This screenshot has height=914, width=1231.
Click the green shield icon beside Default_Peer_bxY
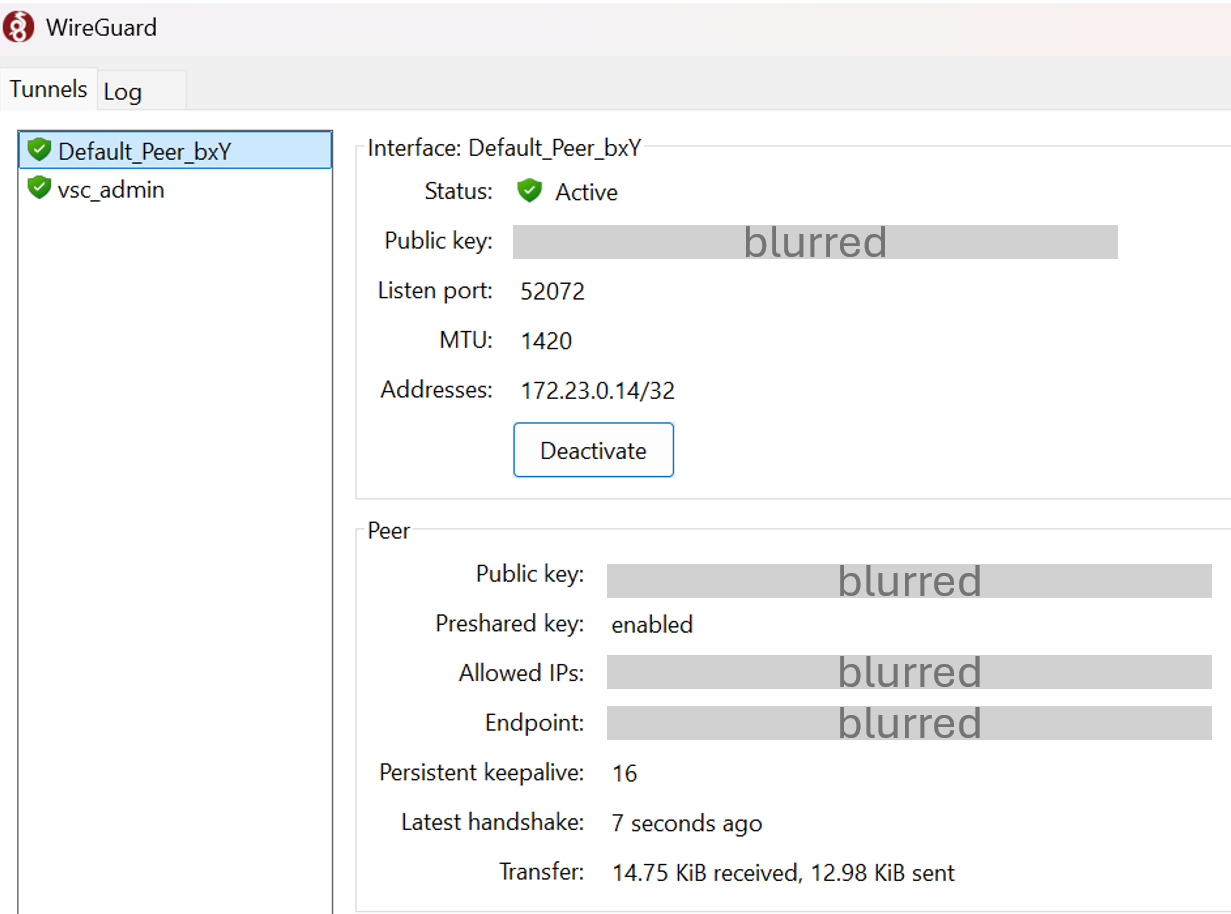39,150
